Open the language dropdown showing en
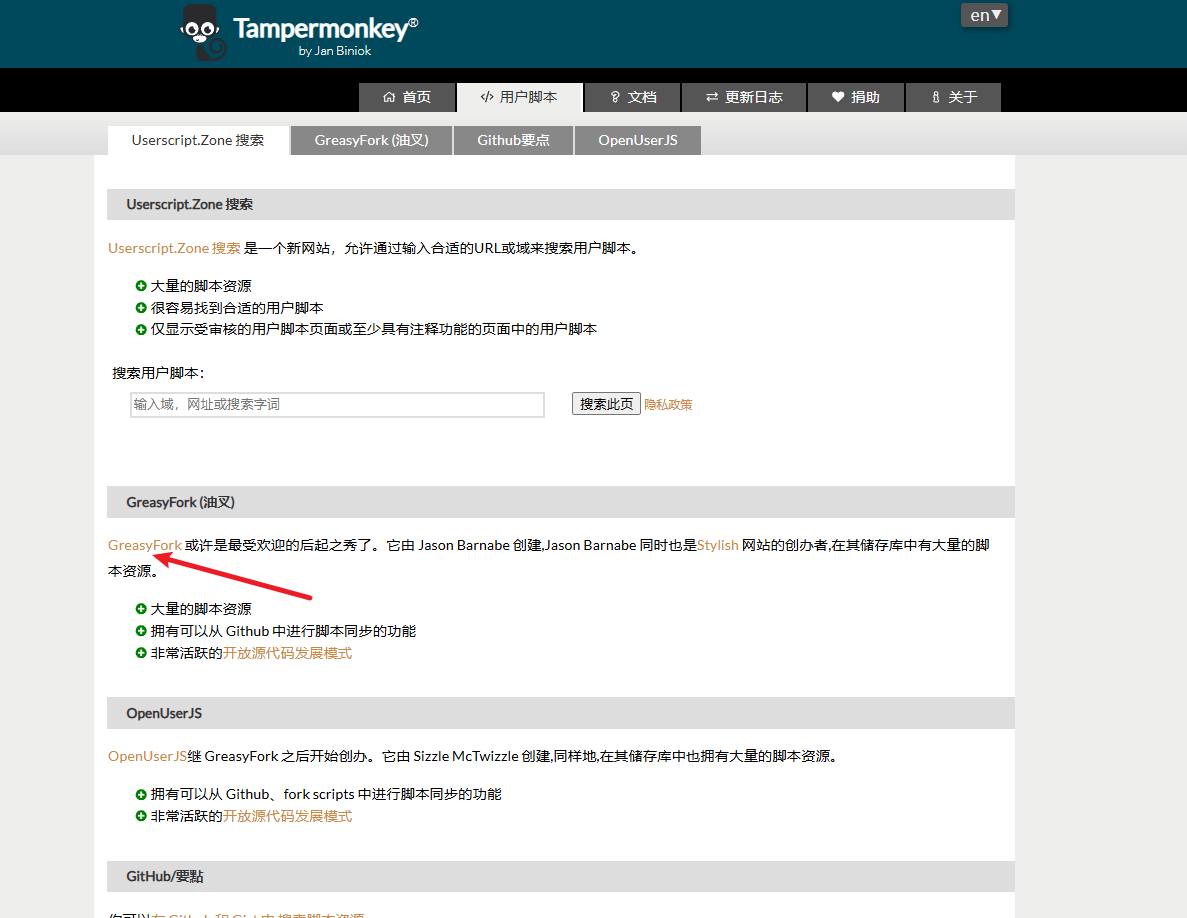The width and height of the screenshot is (1187, 918). 984,15
